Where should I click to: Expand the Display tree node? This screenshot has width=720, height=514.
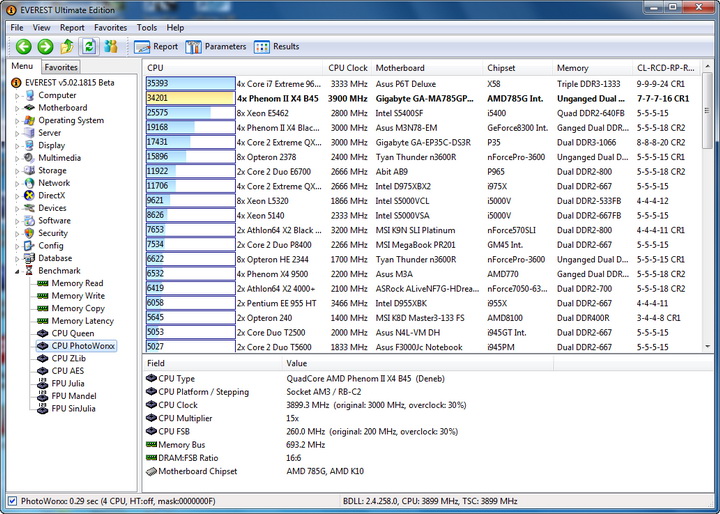click(x=17, y=146)
